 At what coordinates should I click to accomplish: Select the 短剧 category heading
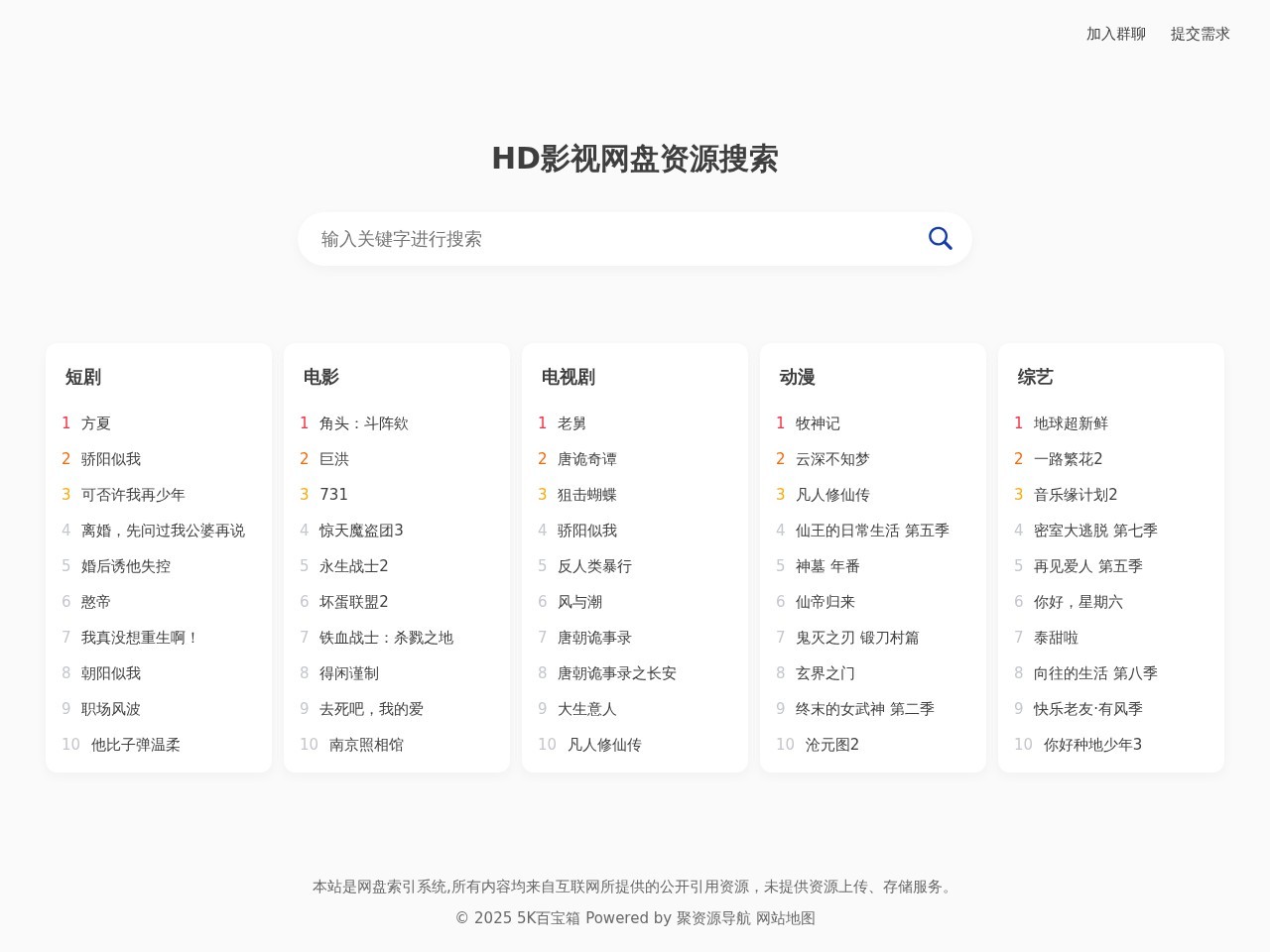tap(81, 377)
